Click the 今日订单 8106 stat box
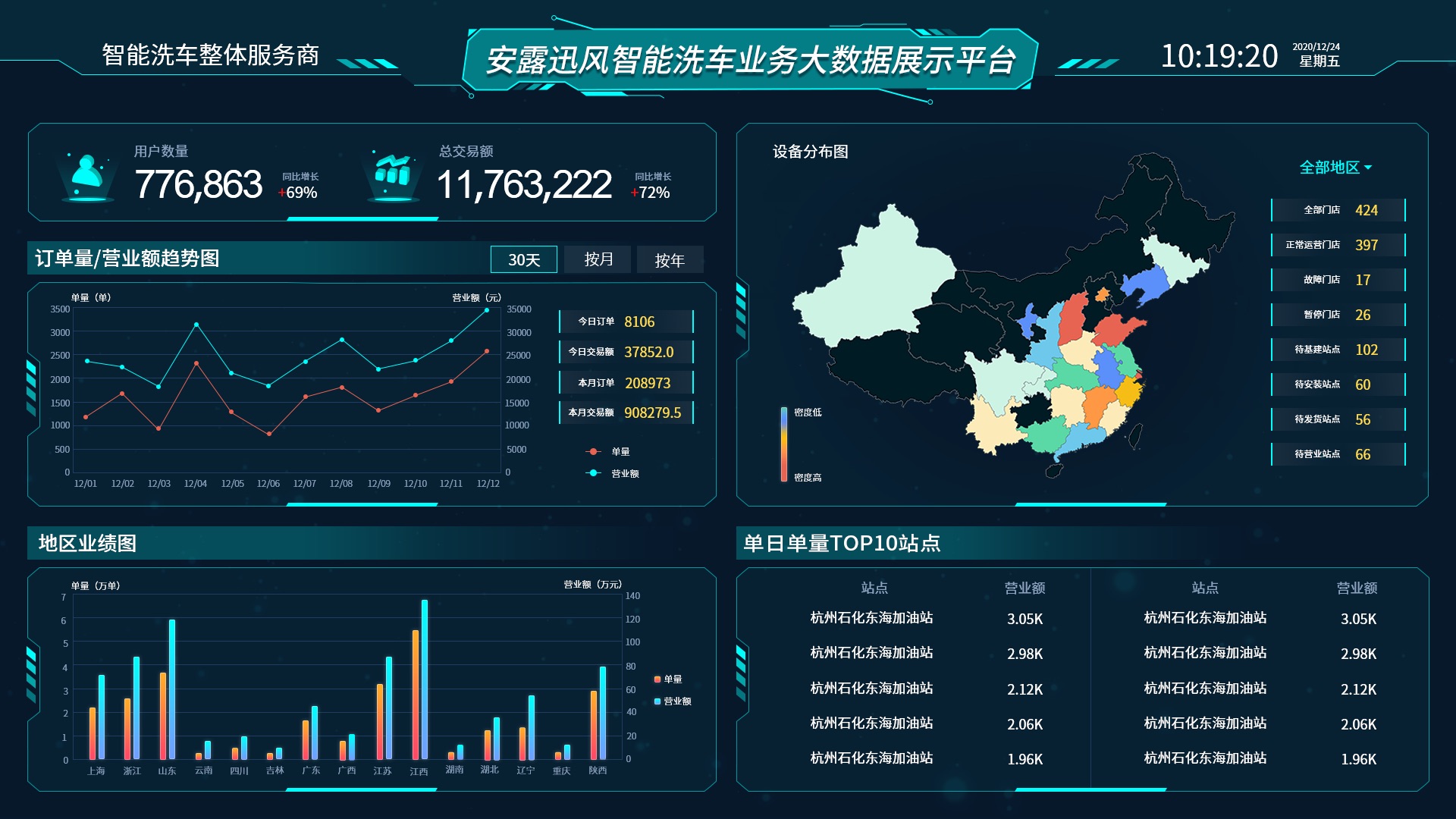1456x819 pixels. click(x=625, y=322)
